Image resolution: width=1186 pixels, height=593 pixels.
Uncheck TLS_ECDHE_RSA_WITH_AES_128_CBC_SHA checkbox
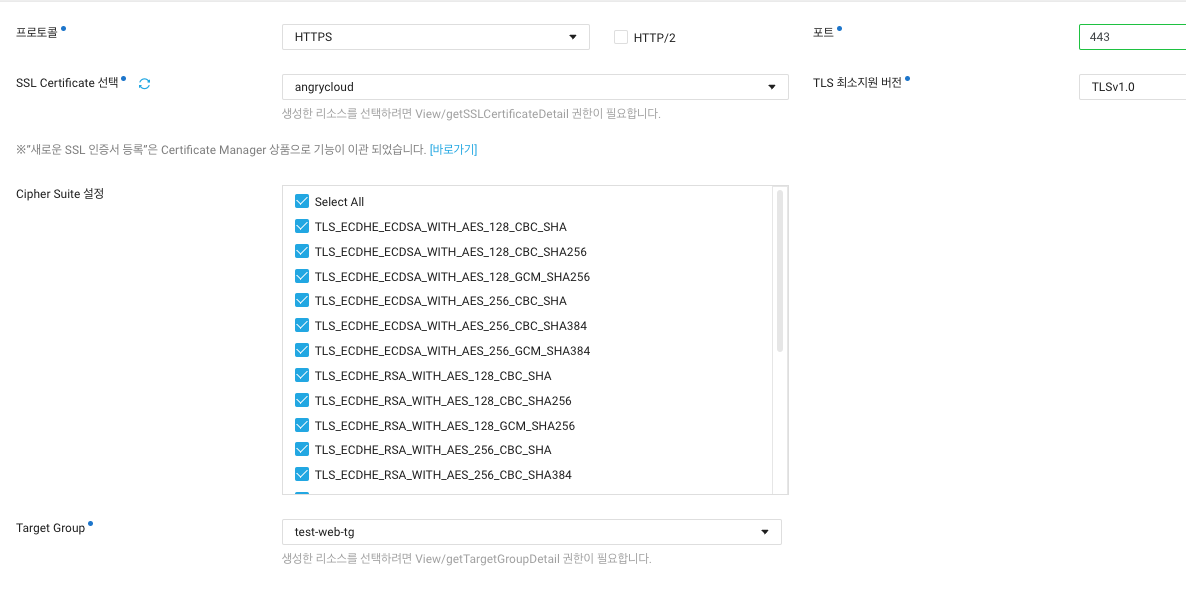pos(302,375)
